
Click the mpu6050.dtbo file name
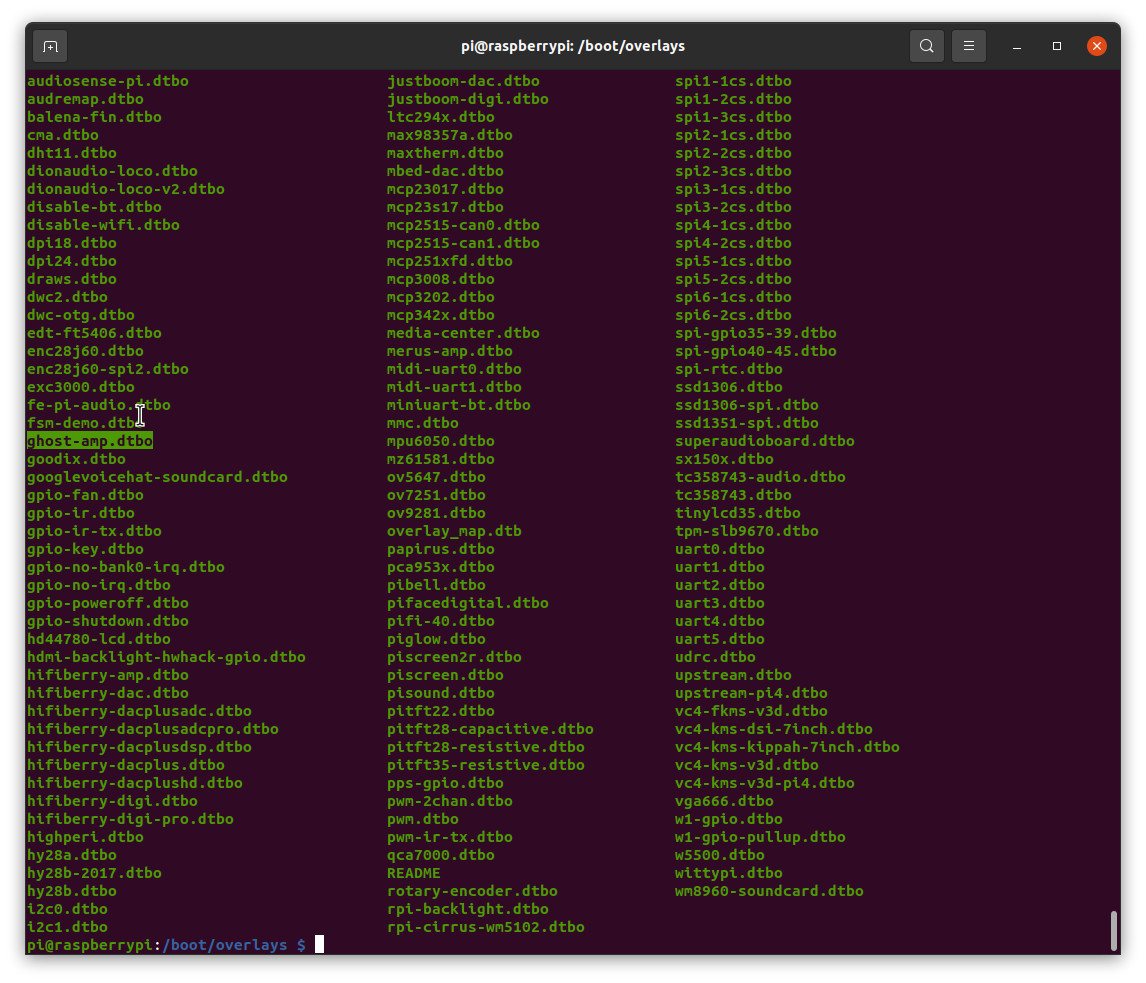pos(441,441)
